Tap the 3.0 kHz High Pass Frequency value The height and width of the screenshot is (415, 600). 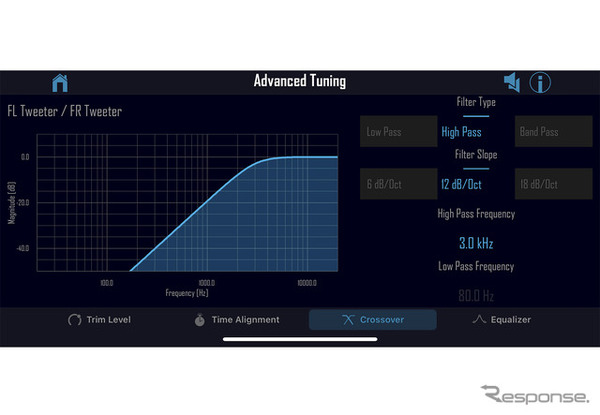click(x=476, y=243)
